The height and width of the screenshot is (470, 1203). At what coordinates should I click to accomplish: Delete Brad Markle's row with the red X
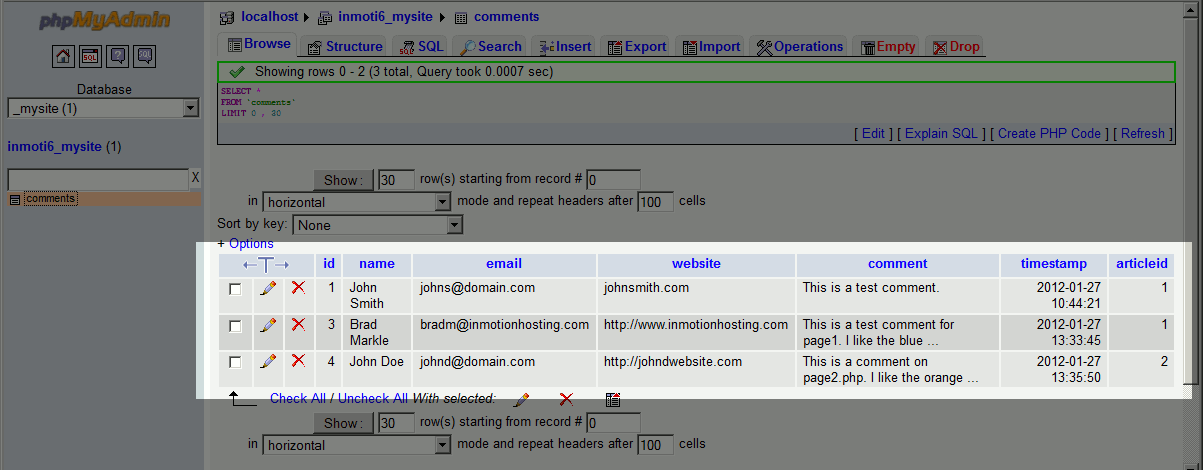click(298, 325)
